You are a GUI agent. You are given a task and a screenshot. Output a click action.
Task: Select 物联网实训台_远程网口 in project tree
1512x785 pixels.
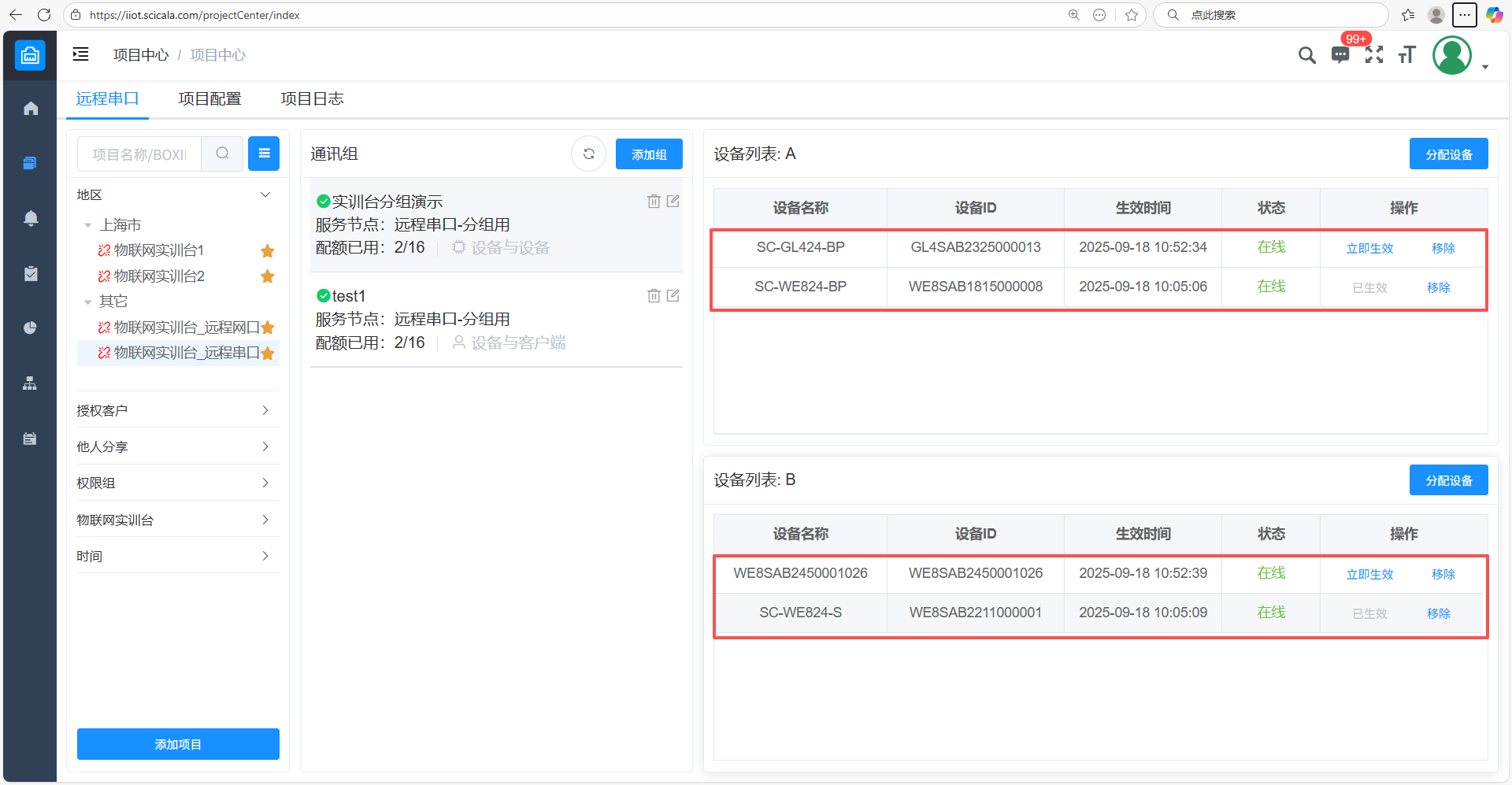tap(187, 328)
